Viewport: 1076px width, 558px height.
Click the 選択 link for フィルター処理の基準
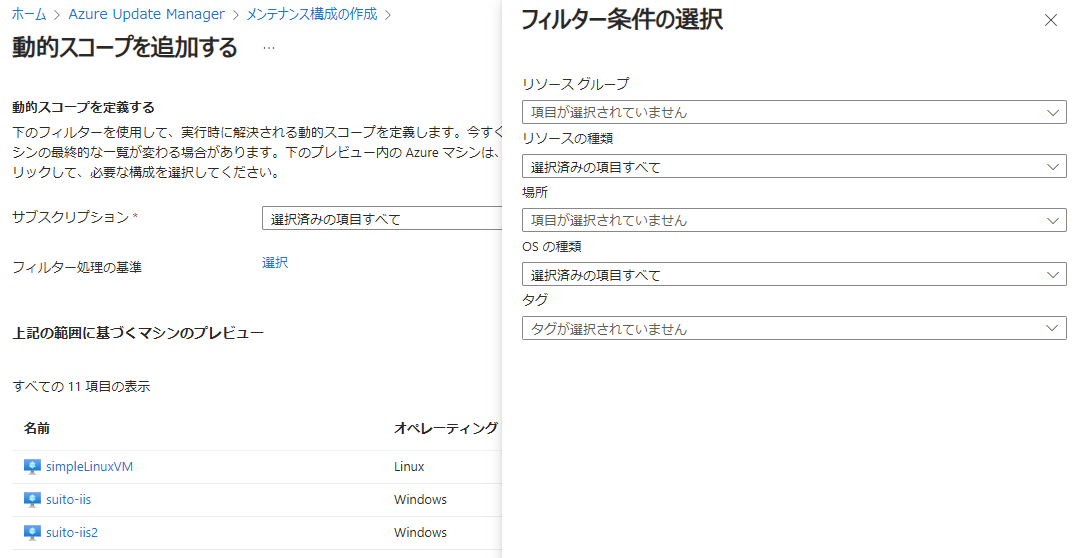pyautogui.click(x=275, y=263)
